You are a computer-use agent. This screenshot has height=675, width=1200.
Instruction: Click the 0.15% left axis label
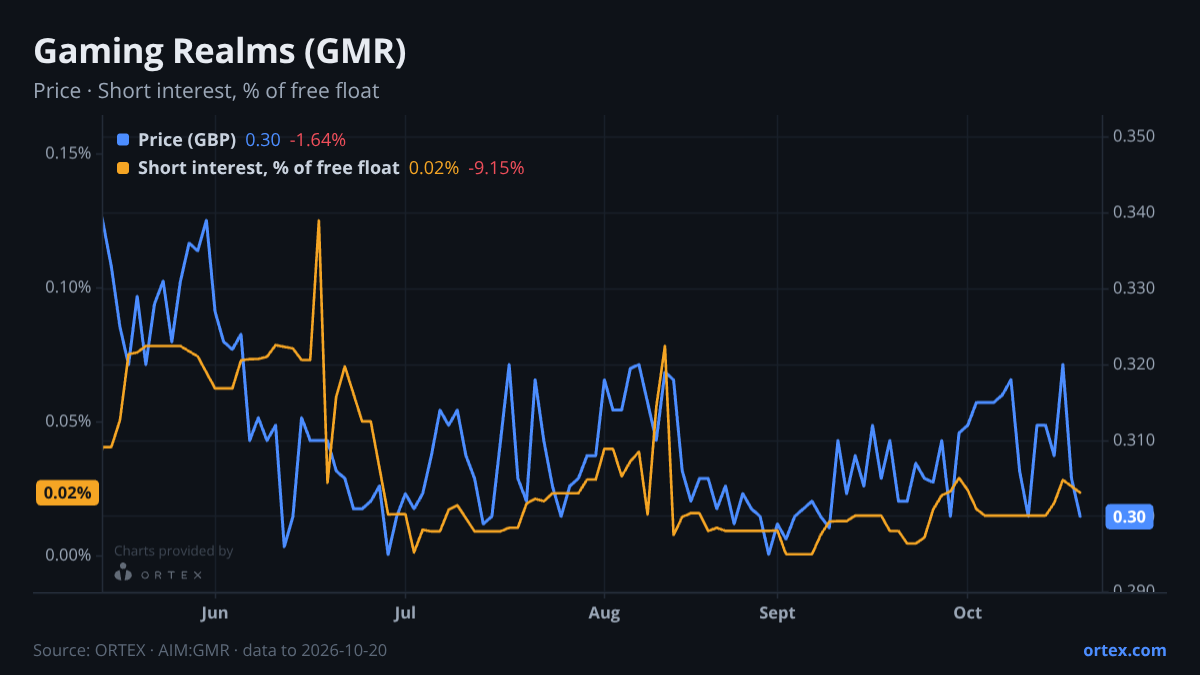pos(68,153)
